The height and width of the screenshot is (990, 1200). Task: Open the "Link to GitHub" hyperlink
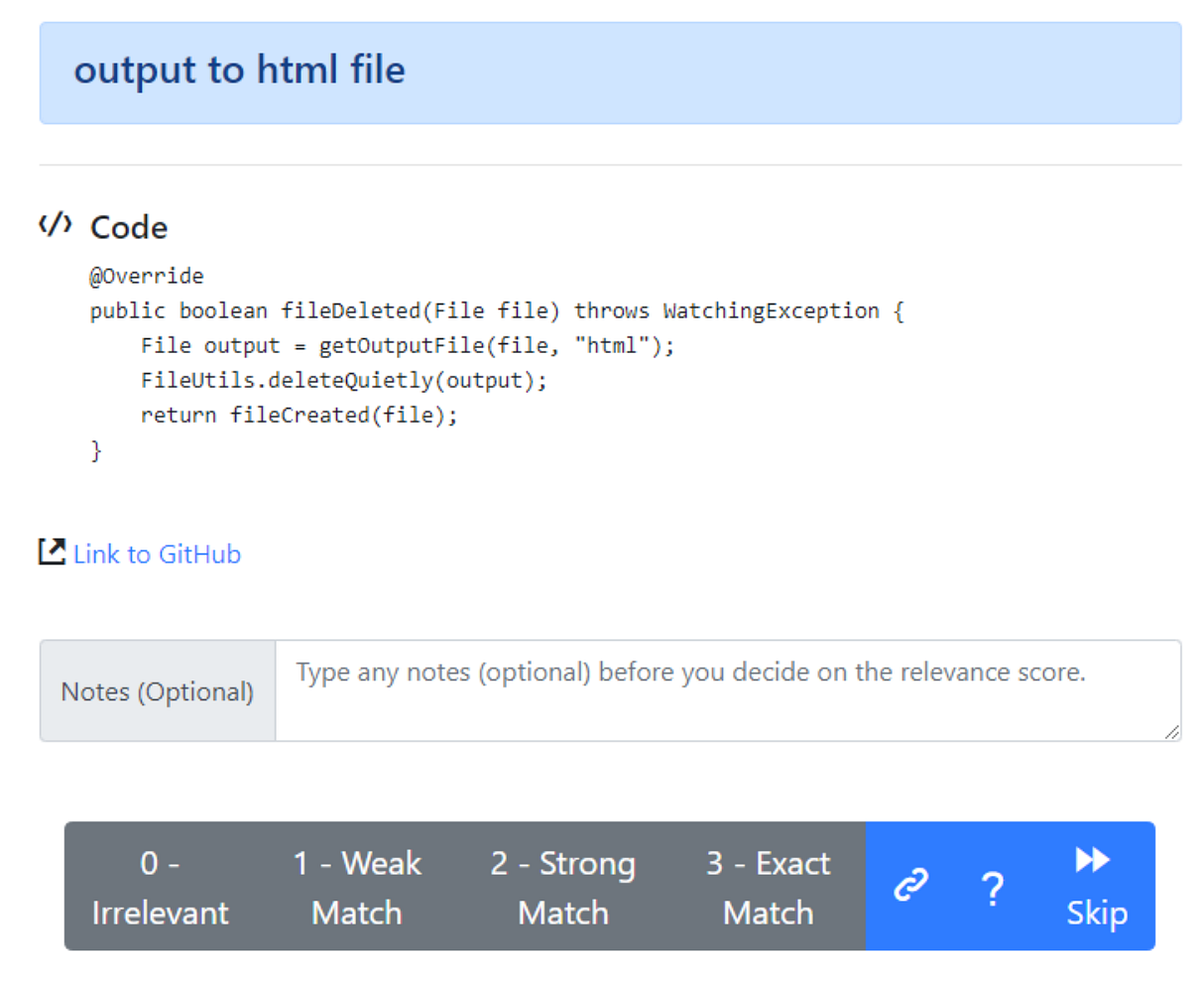156,553
